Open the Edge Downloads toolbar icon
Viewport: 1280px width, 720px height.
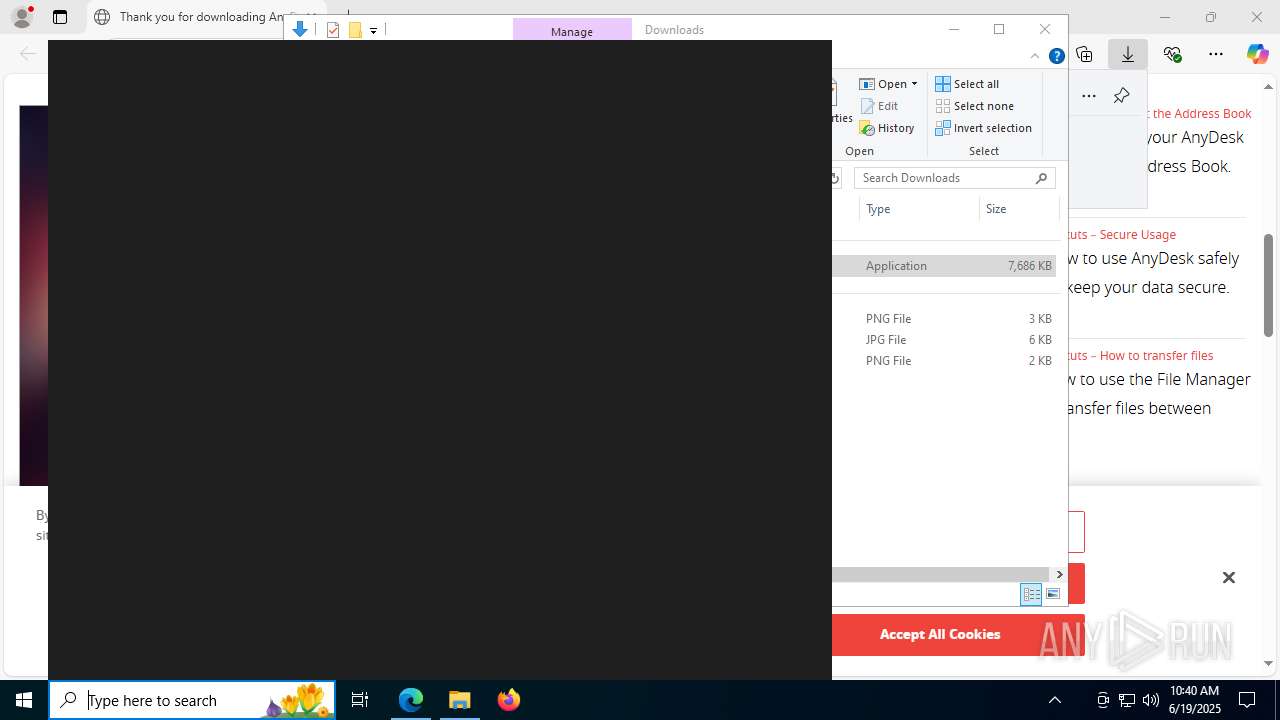tap(1128, 54)
